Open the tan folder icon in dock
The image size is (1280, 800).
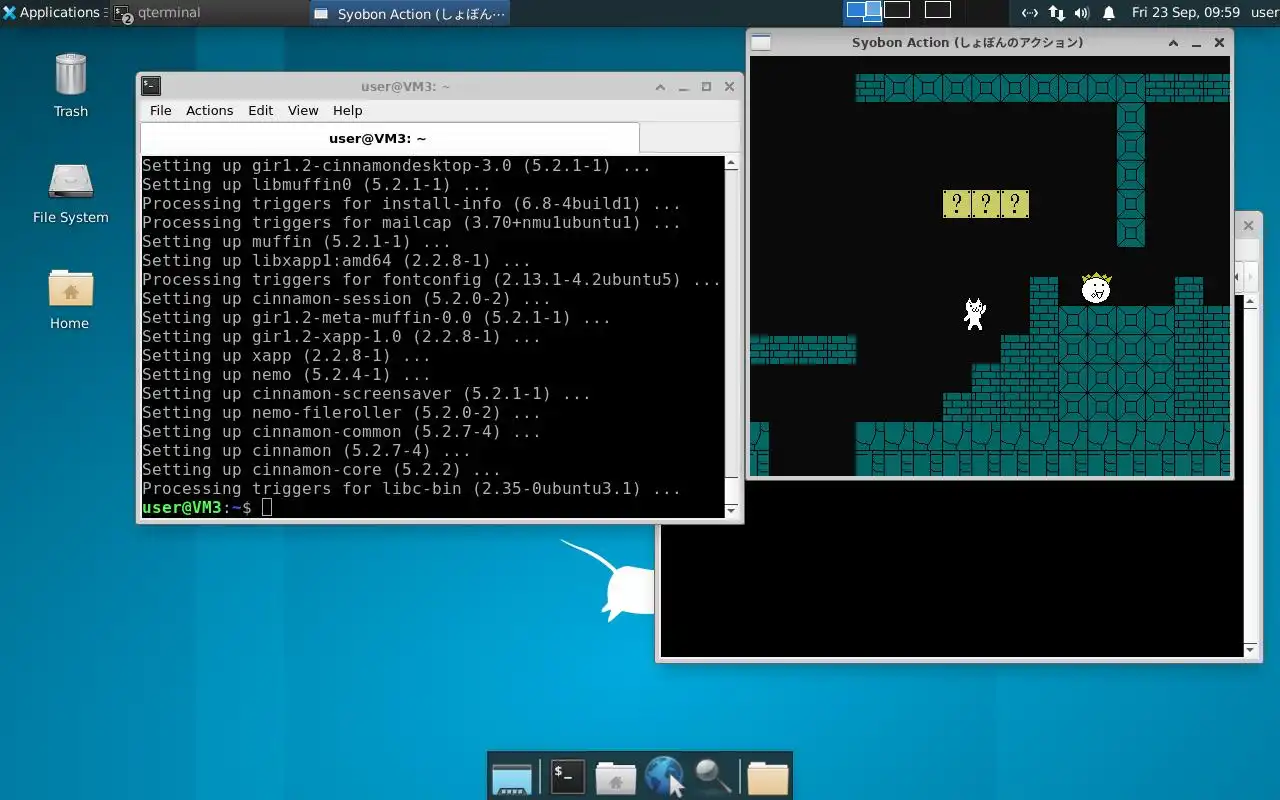pos(768,777)
